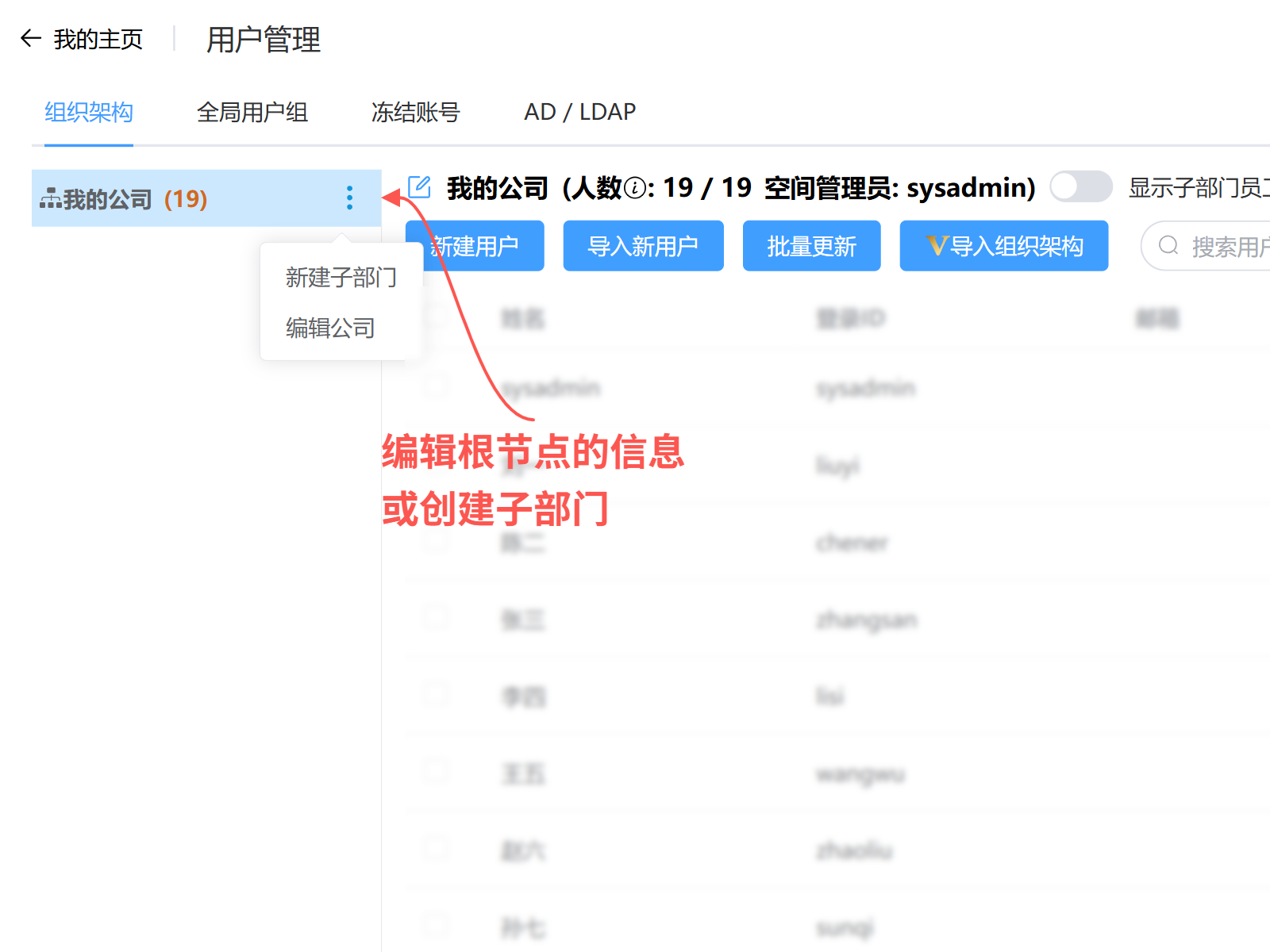Click the login ID text sunqi

click(845, 928)
